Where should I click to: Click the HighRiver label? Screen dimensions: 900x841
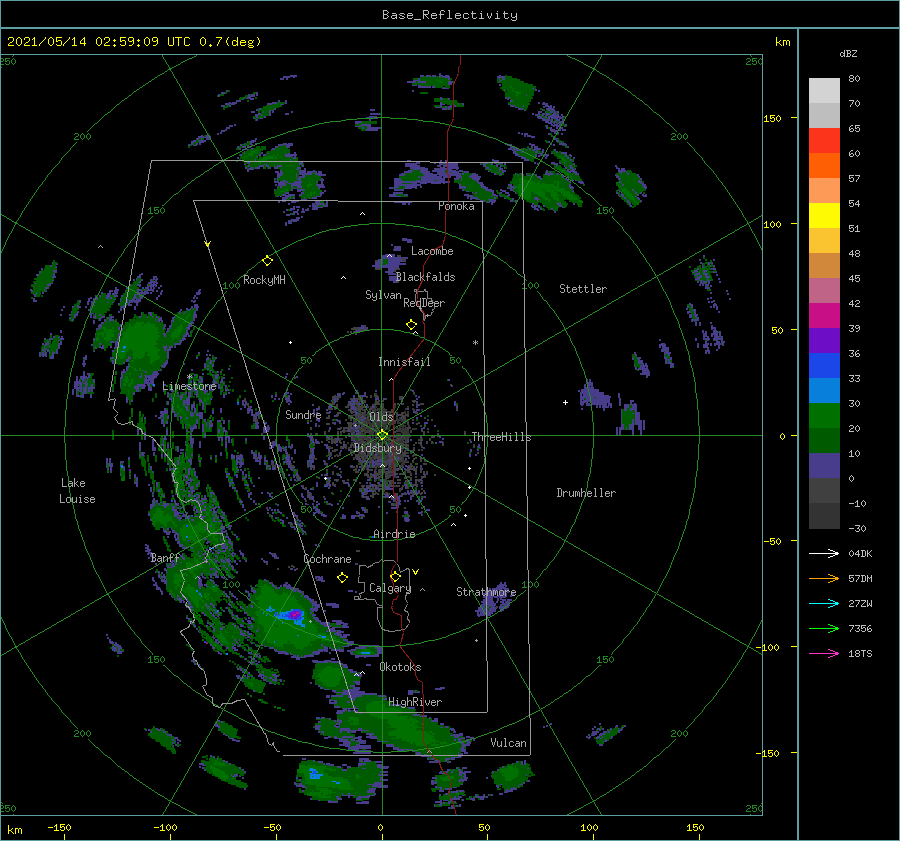[415, 702]
